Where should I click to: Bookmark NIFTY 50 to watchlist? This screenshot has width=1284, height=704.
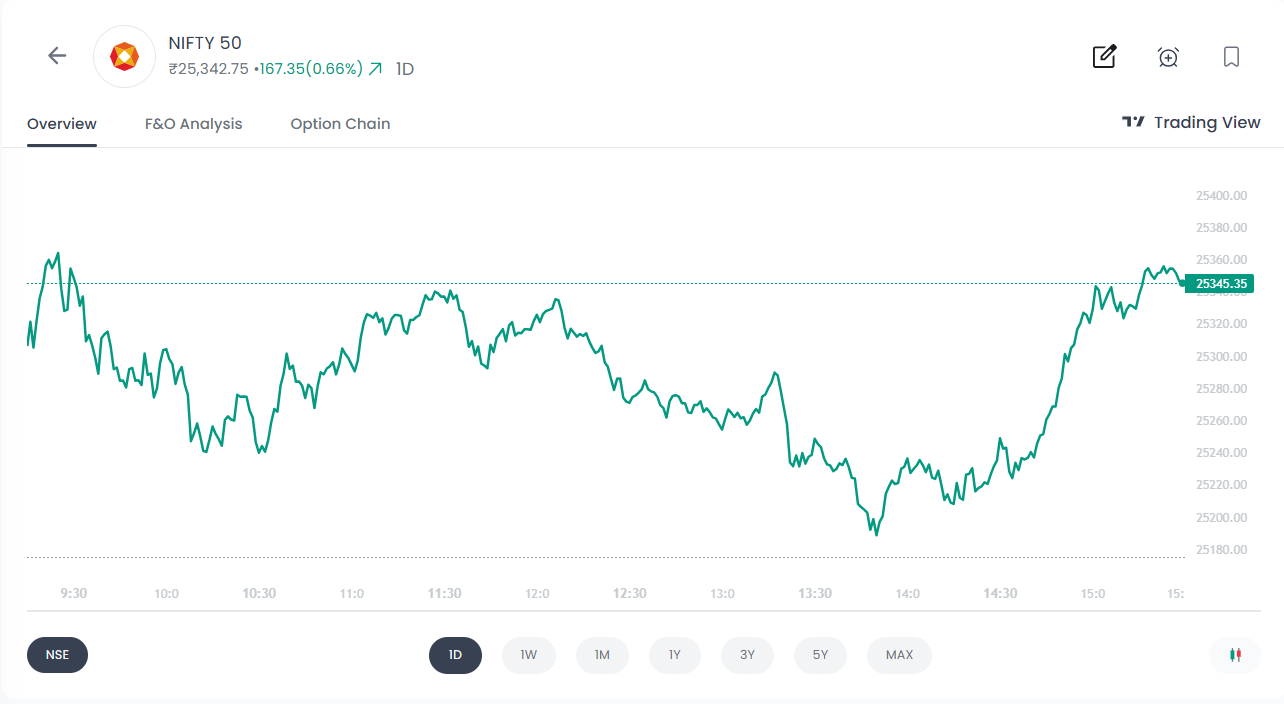coord(1231,56)
